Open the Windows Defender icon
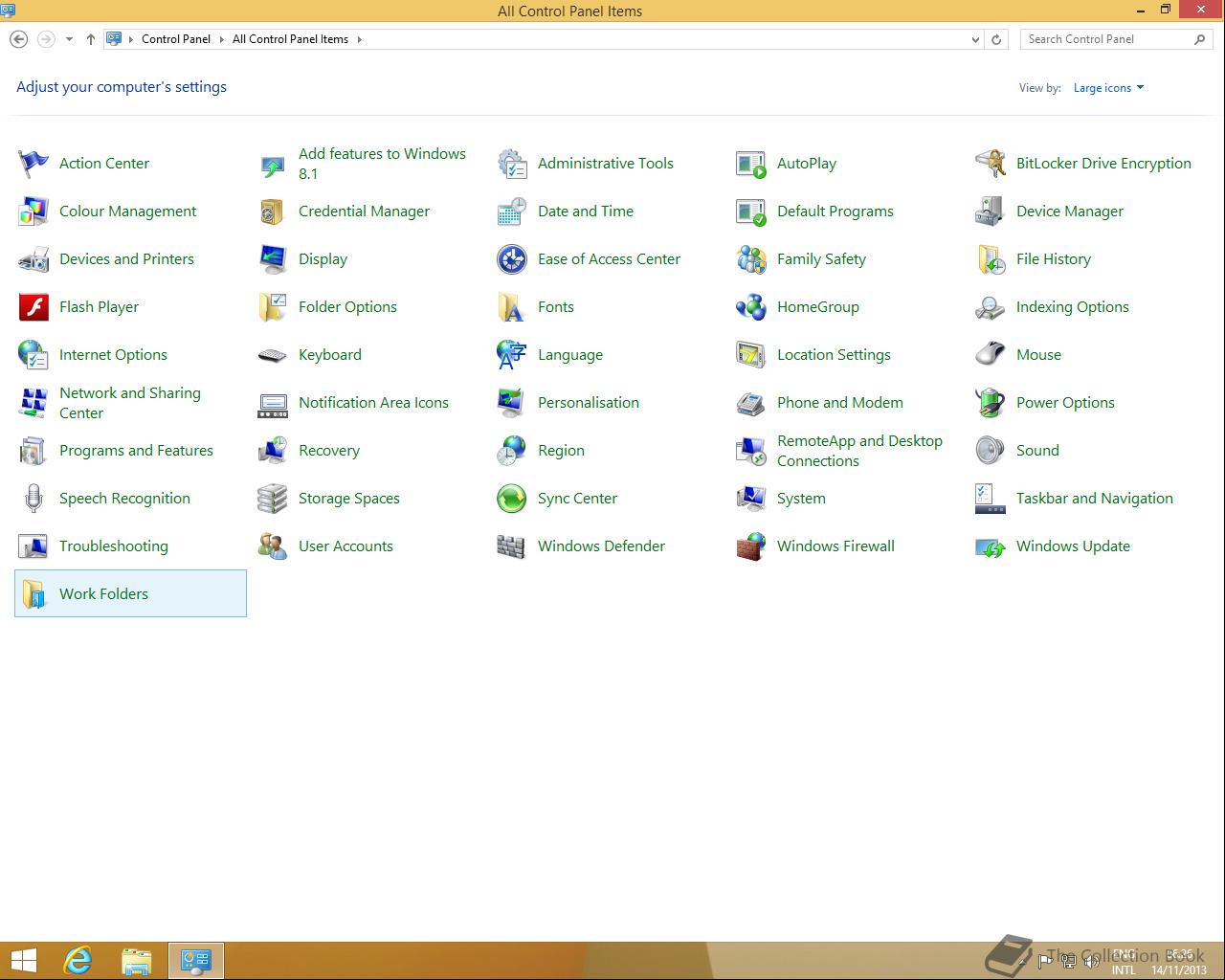Screen dimensions: 1225x980 (x=512, y=546)
